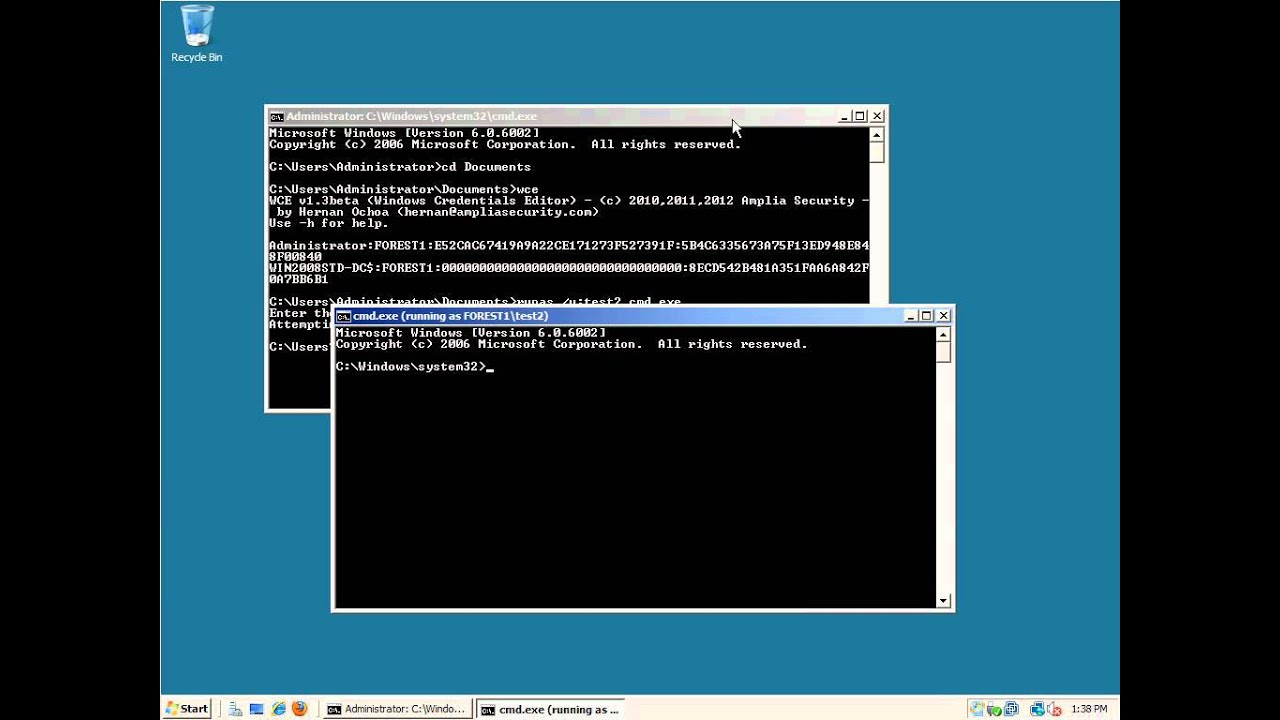The width and height of the screenshot is (1280, 720).
Task: Click the Administrator cmd window title bar
Action: pos(576,117)
